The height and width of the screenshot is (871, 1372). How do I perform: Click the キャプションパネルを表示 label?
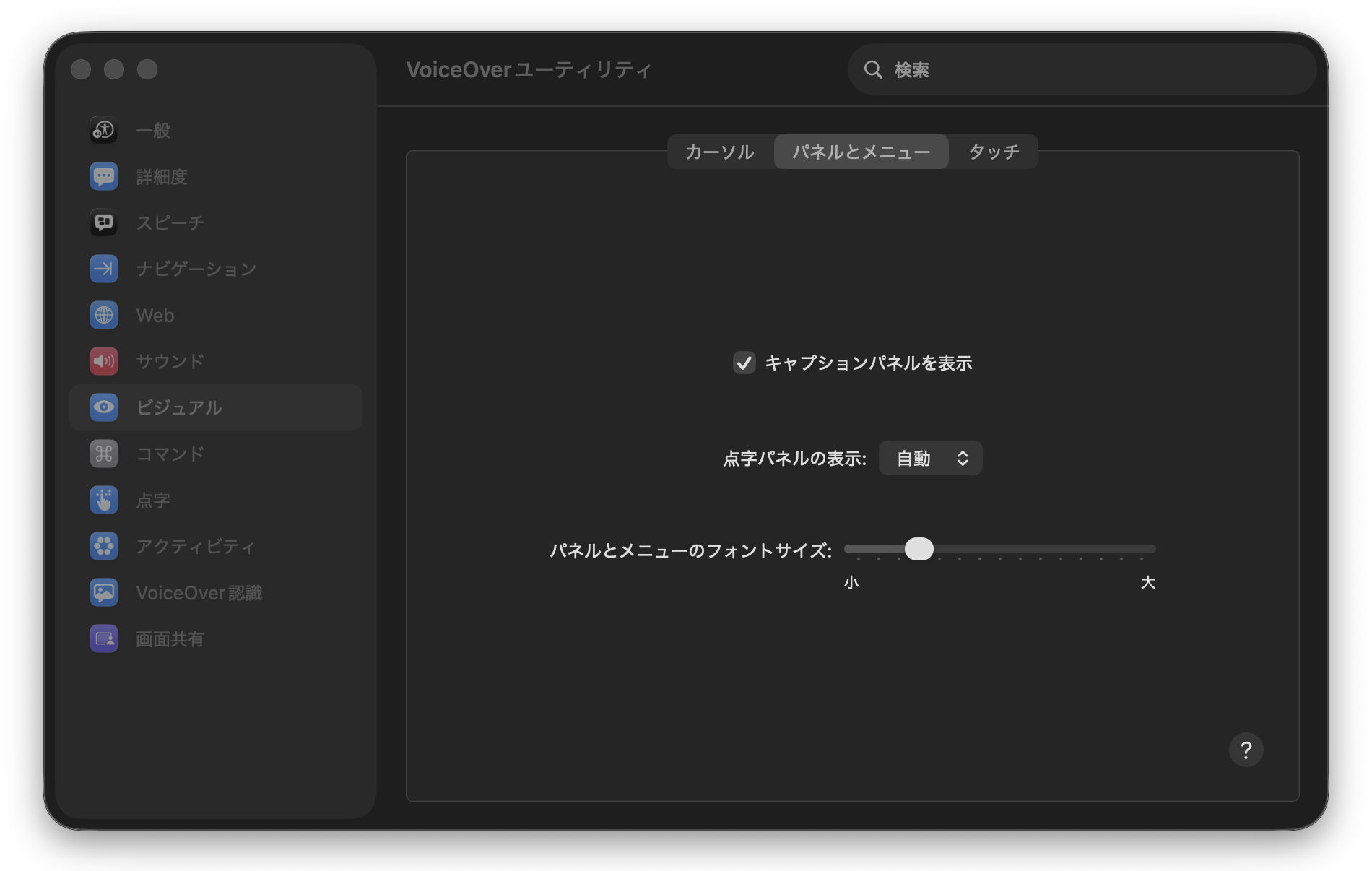[x=869, y=363]
